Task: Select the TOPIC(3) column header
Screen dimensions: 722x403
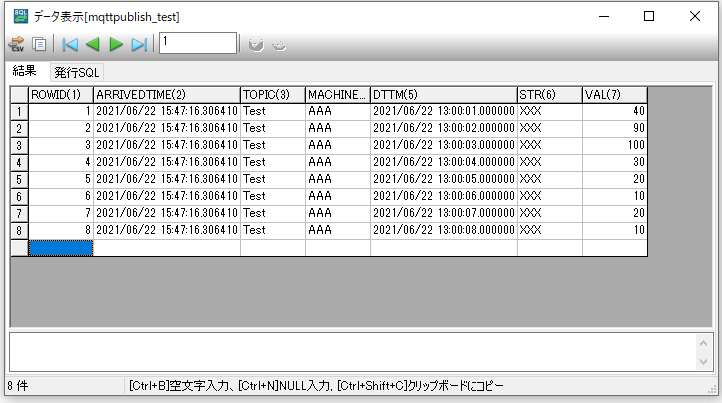Action: (273, 94)
